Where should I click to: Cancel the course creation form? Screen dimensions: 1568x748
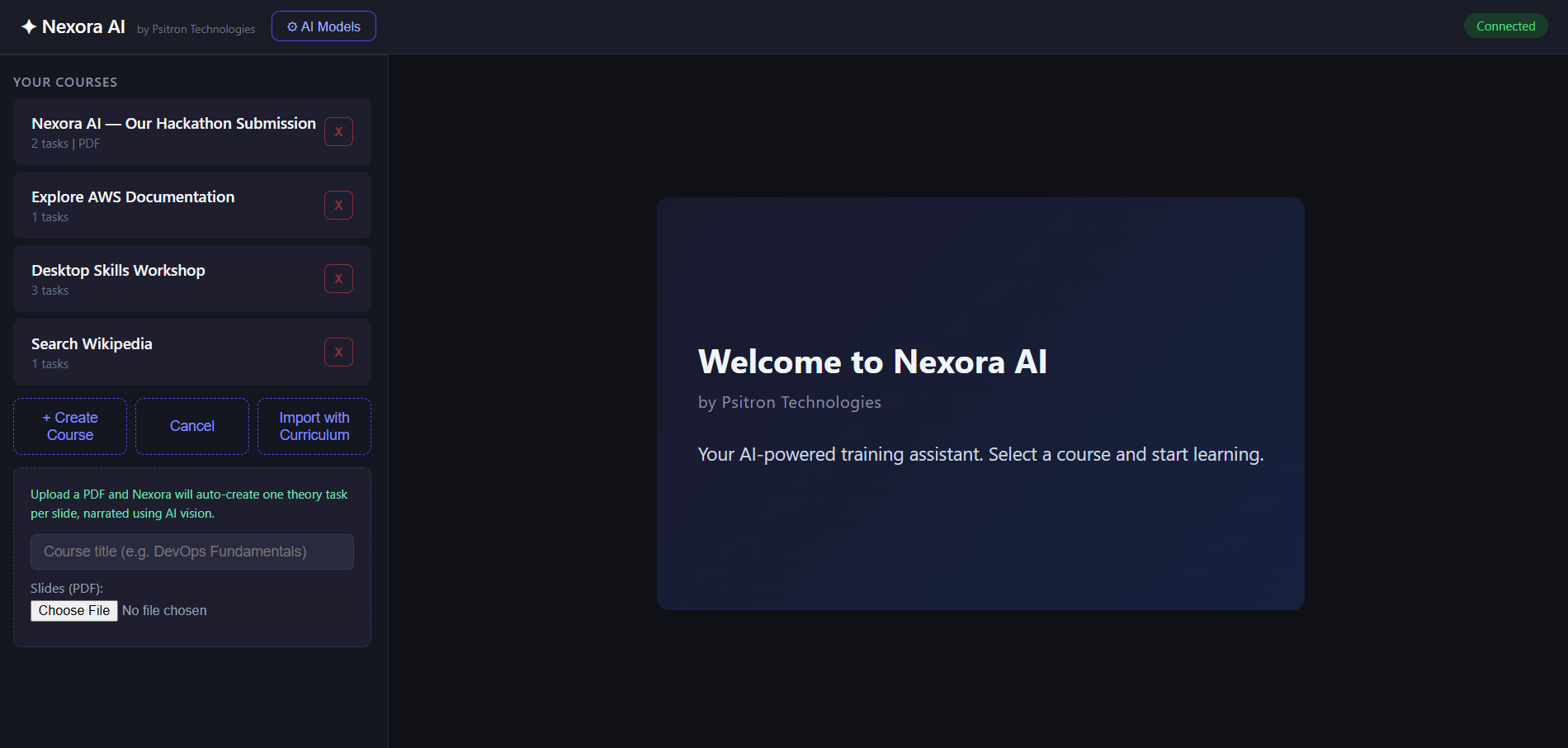[192, 426]
